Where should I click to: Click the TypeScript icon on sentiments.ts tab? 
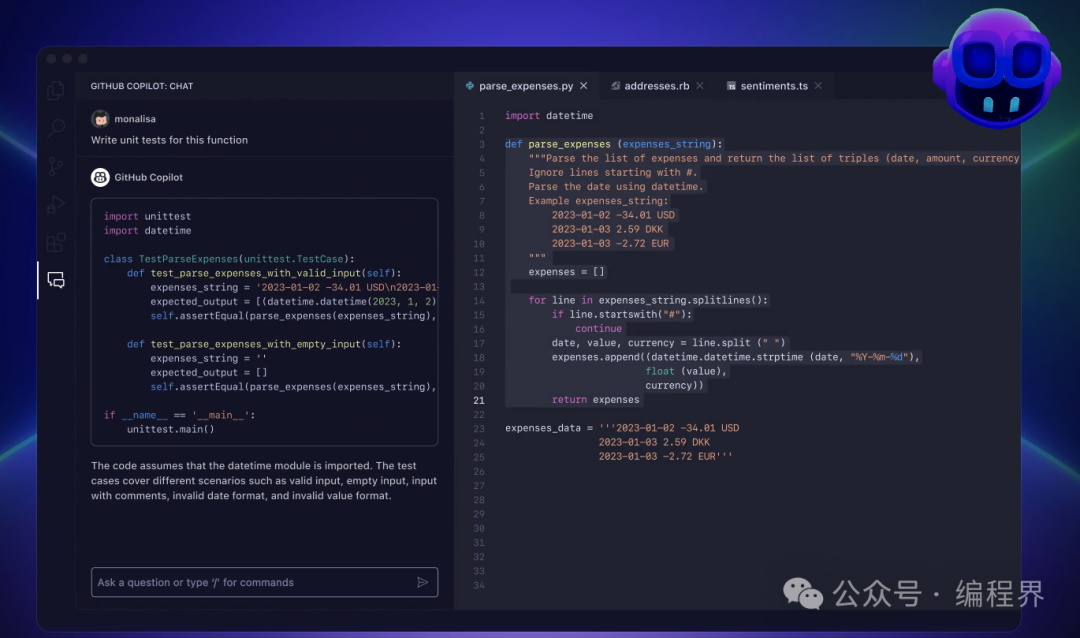(731, 85)
